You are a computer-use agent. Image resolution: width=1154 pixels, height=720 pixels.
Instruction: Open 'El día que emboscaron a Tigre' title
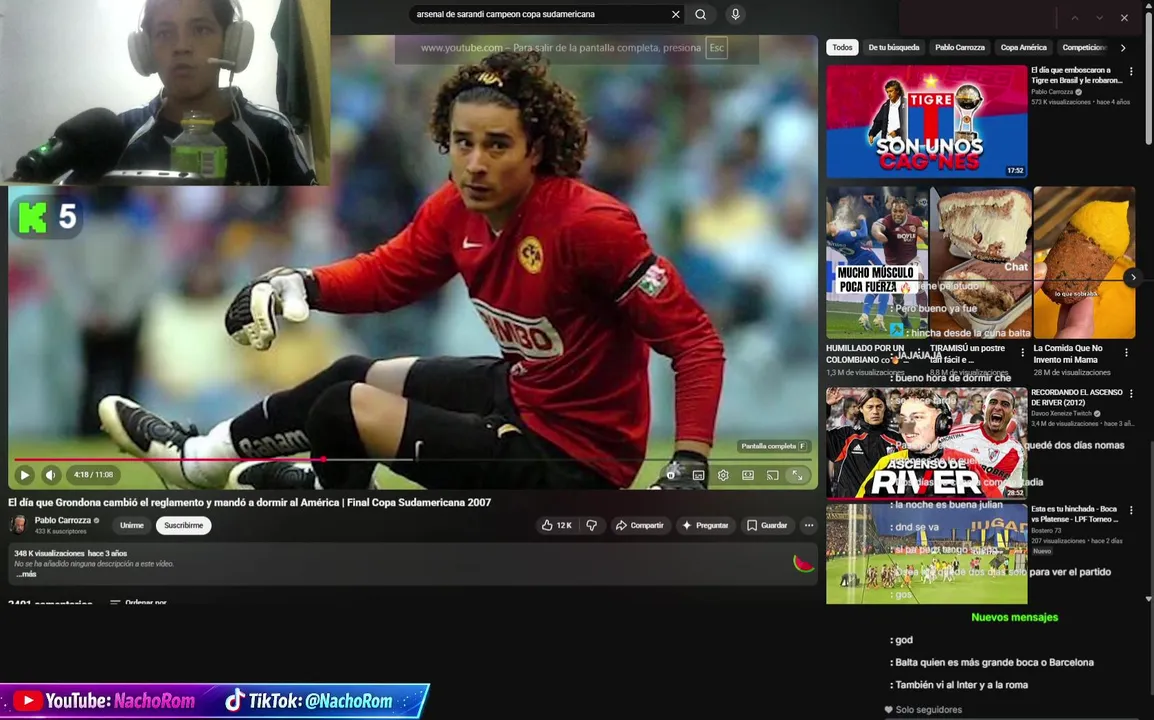tap(1076, 75)
